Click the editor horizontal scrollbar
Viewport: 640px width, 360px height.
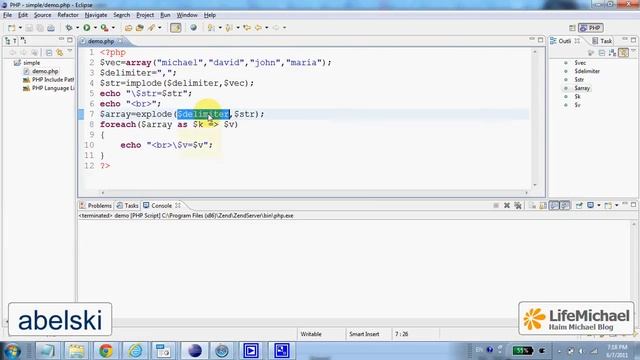pos(314,193)
